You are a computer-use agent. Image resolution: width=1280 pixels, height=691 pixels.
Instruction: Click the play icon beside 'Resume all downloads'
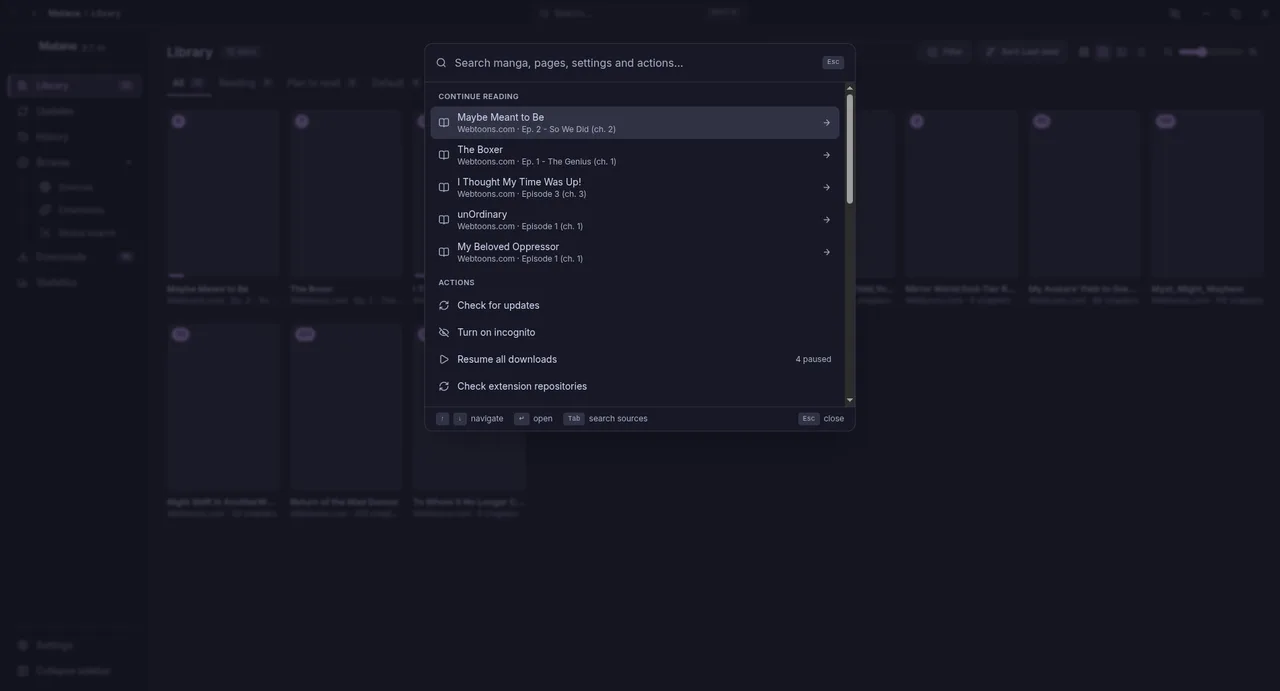click(444, 359)
